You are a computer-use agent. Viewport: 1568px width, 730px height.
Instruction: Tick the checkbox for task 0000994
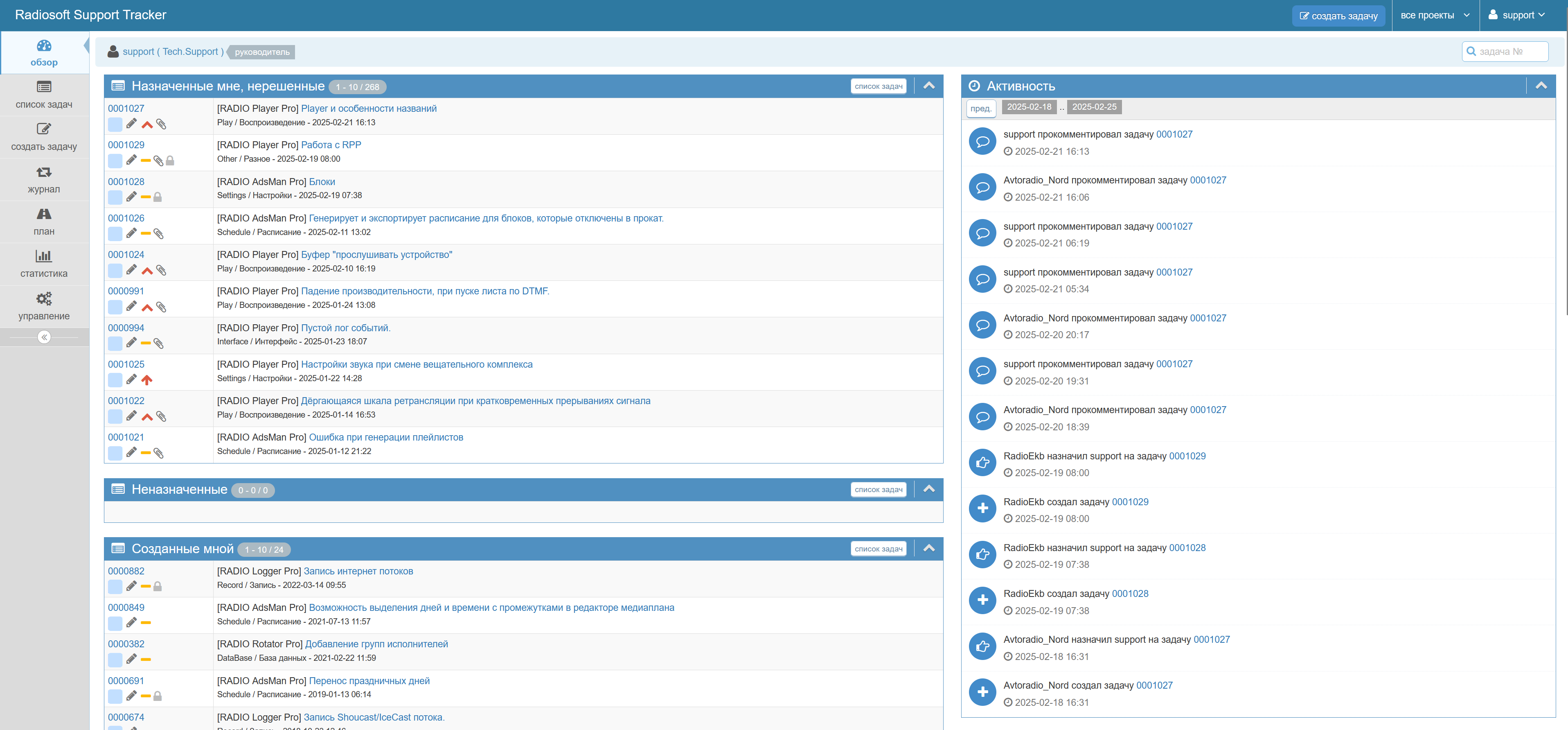pos(115,344)
